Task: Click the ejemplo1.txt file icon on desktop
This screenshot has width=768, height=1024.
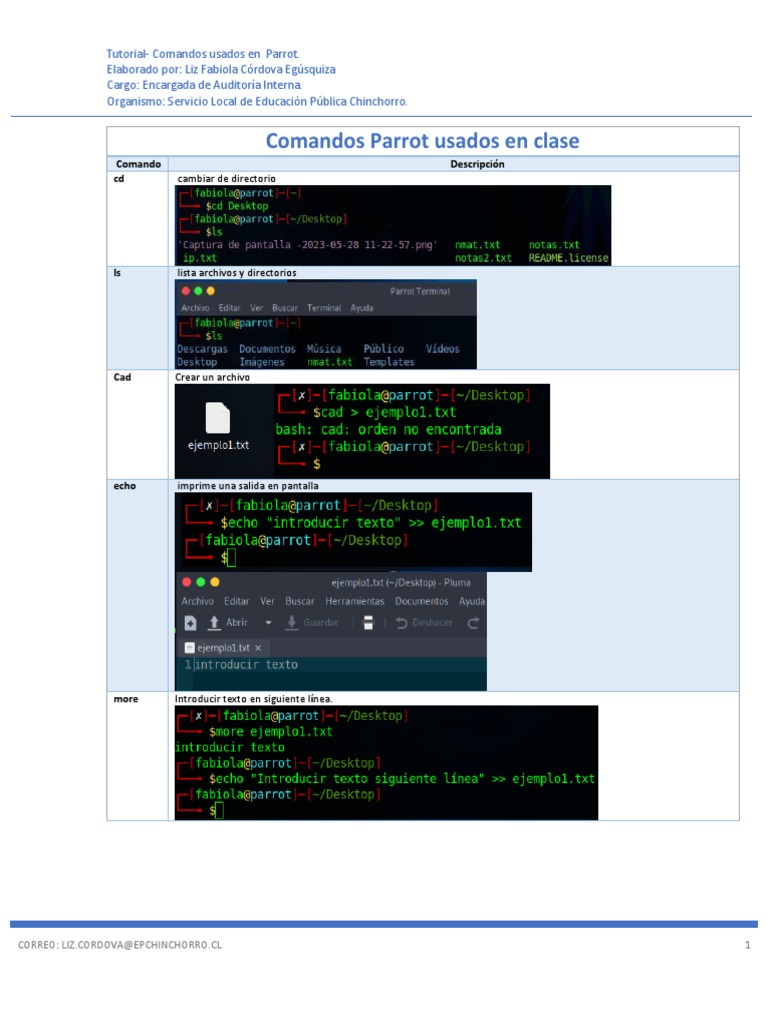Action: [218, 418]
